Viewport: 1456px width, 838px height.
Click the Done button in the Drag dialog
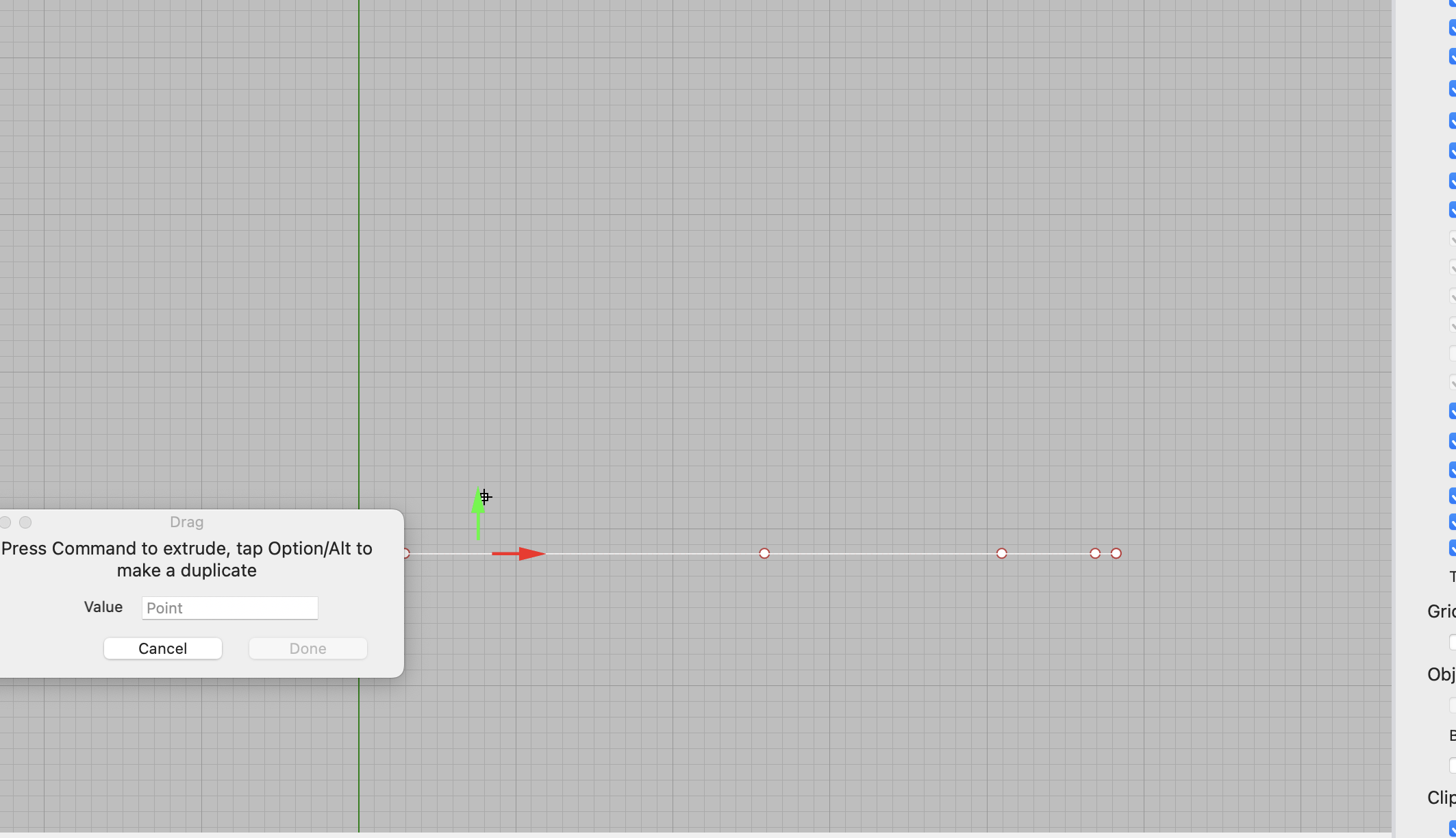pyautogui.click(x=307, y=648)
